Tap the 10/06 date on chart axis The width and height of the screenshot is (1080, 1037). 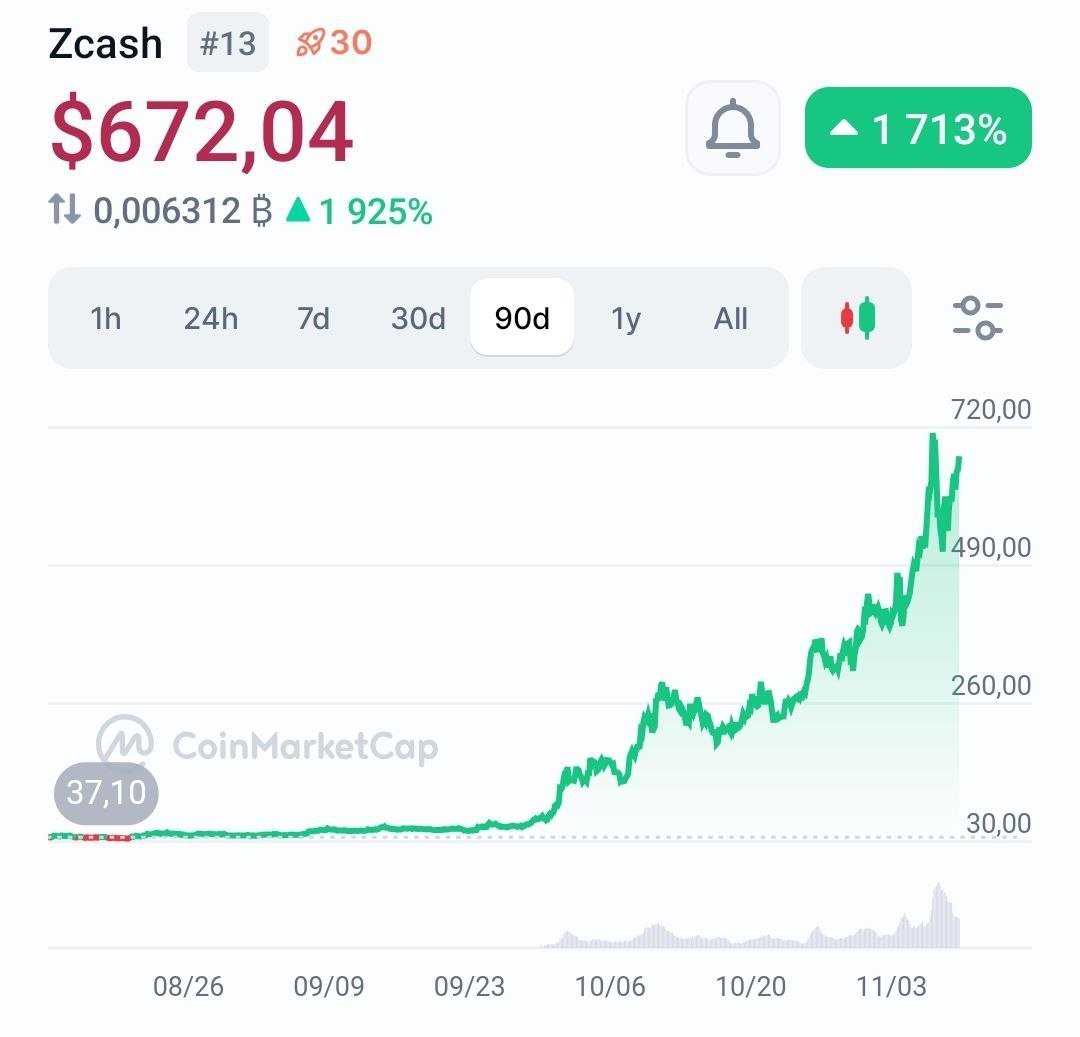610,987
